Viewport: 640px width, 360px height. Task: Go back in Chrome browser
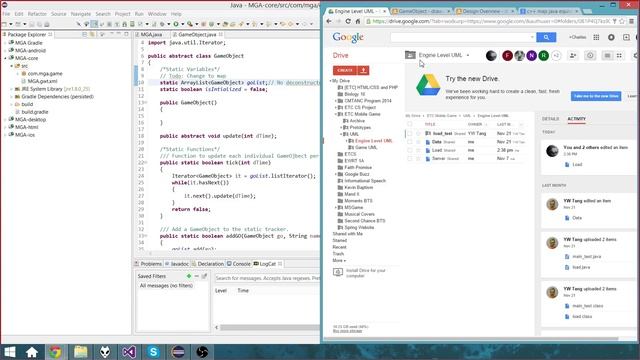coord(329,21)
